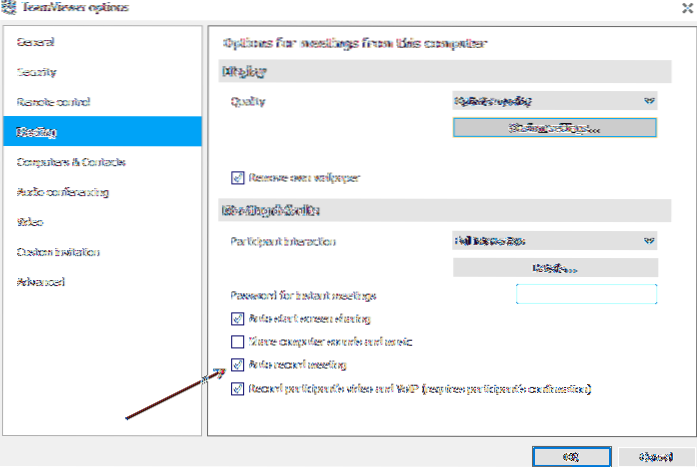Select the Meeting category
This screenshot has height=467, width=697.
pyautogui.click(x=102, y=132)
